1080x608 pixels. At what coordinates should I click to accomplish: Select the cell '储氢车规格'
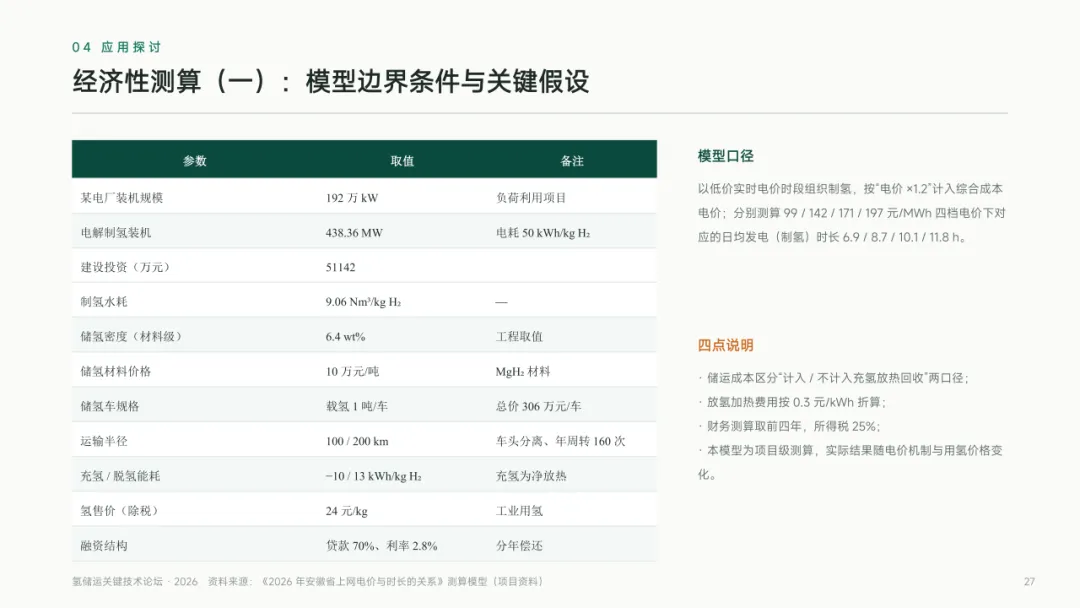(x=110, y=406)
